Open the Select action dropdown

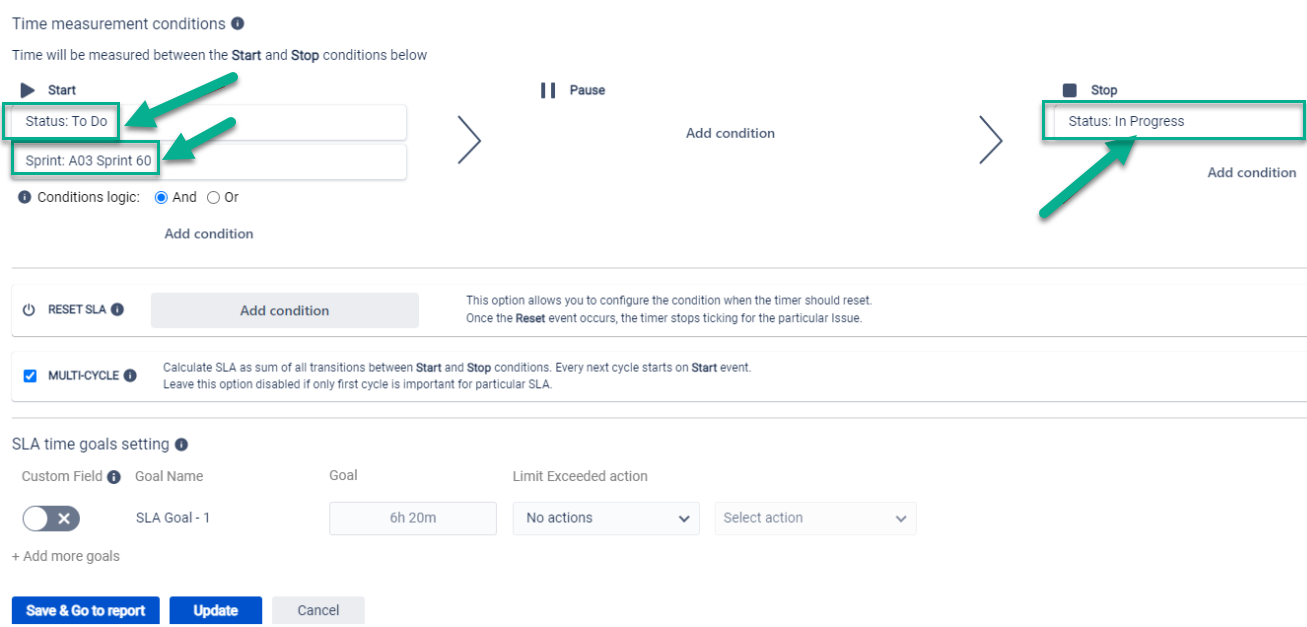click(x=815, y=518)
